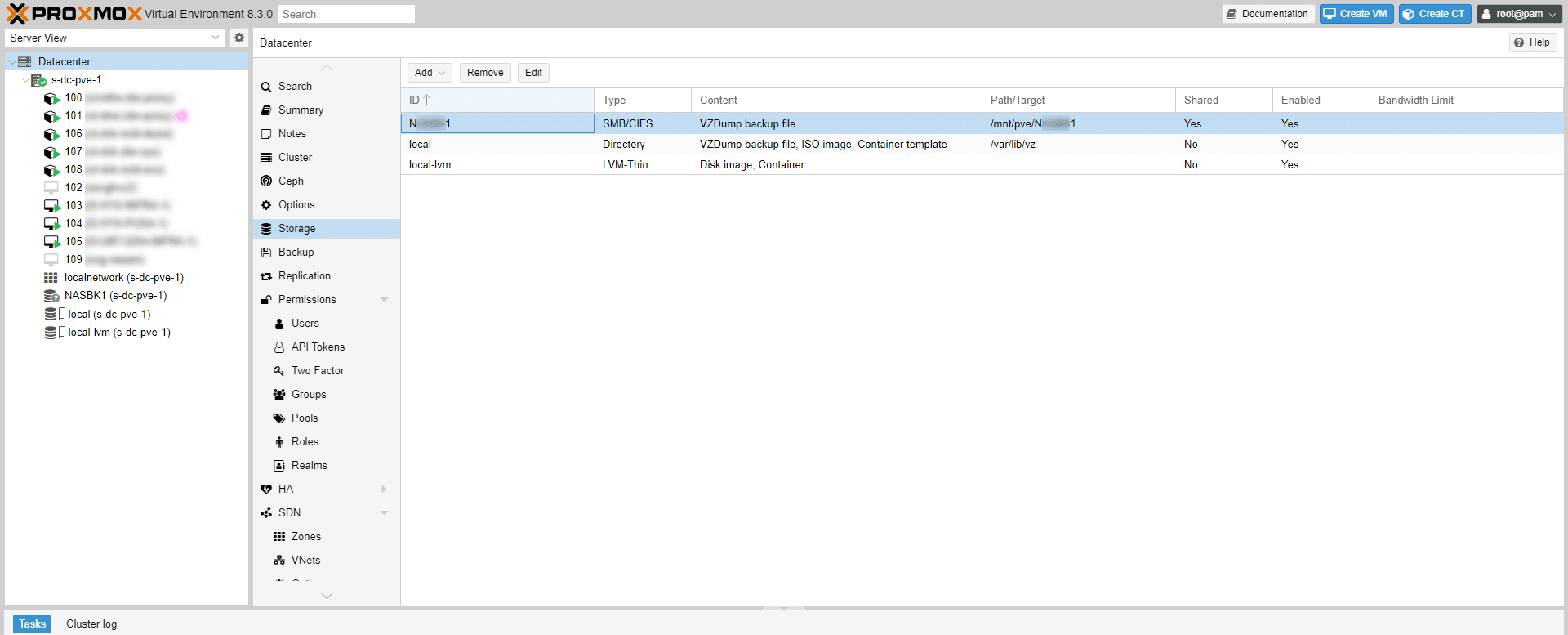
Task: Sort by the Bandwidth Limit column header
Action: click(x=1467, y=101)
